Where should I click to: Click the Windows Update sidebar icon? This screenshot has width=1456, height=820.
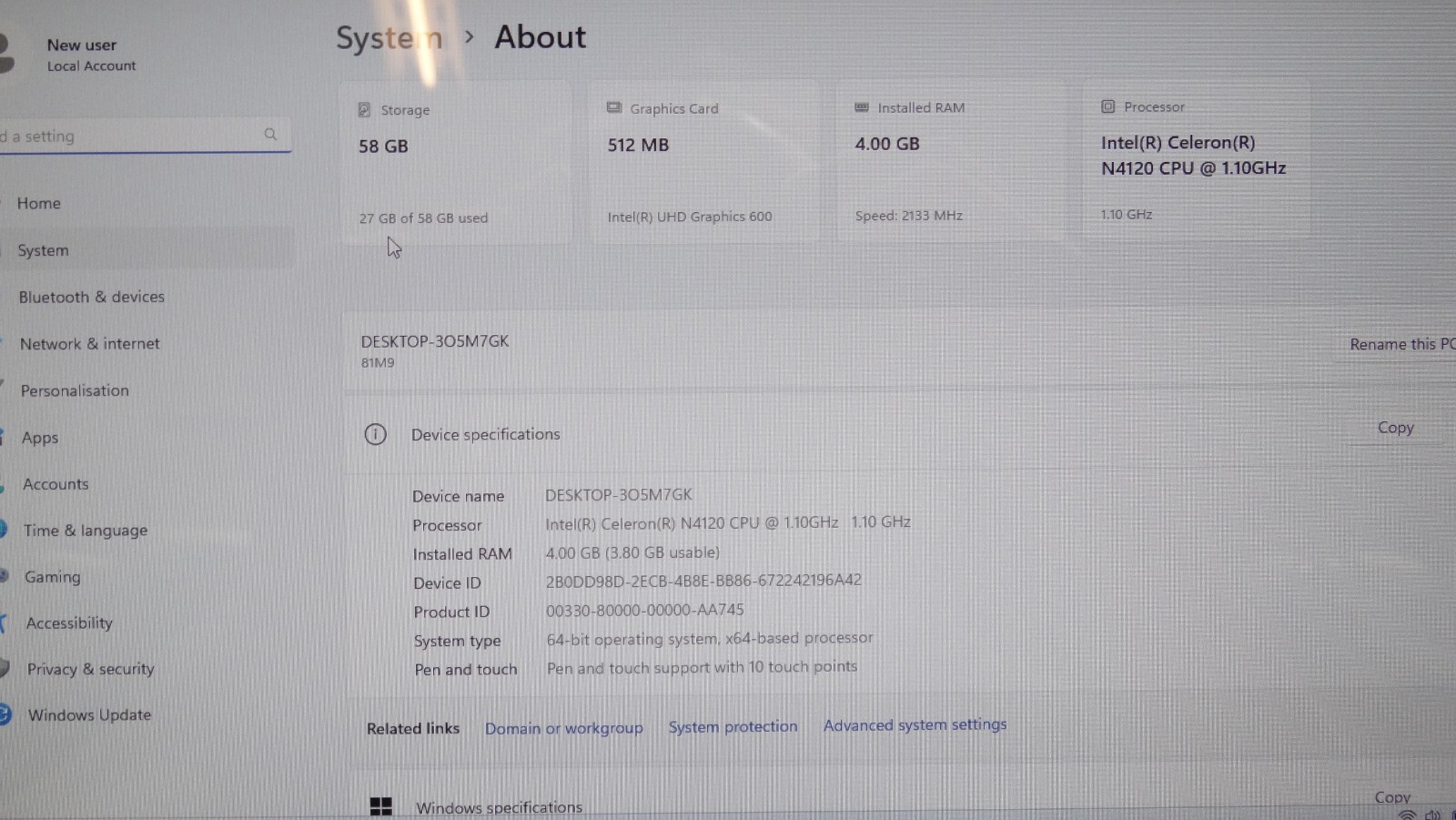[5, 714]
